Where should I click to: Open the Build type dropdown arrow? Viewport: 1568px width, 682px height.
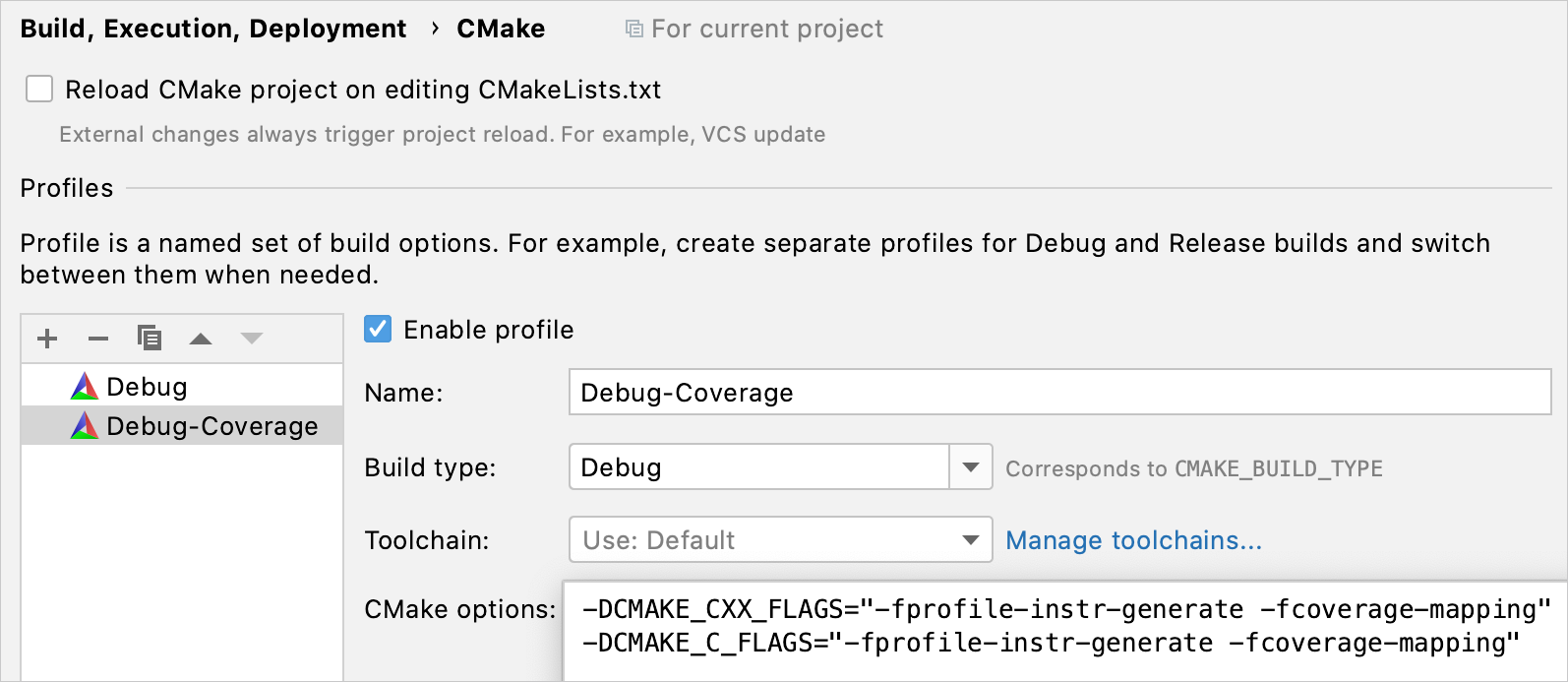[x=971, y=467]
